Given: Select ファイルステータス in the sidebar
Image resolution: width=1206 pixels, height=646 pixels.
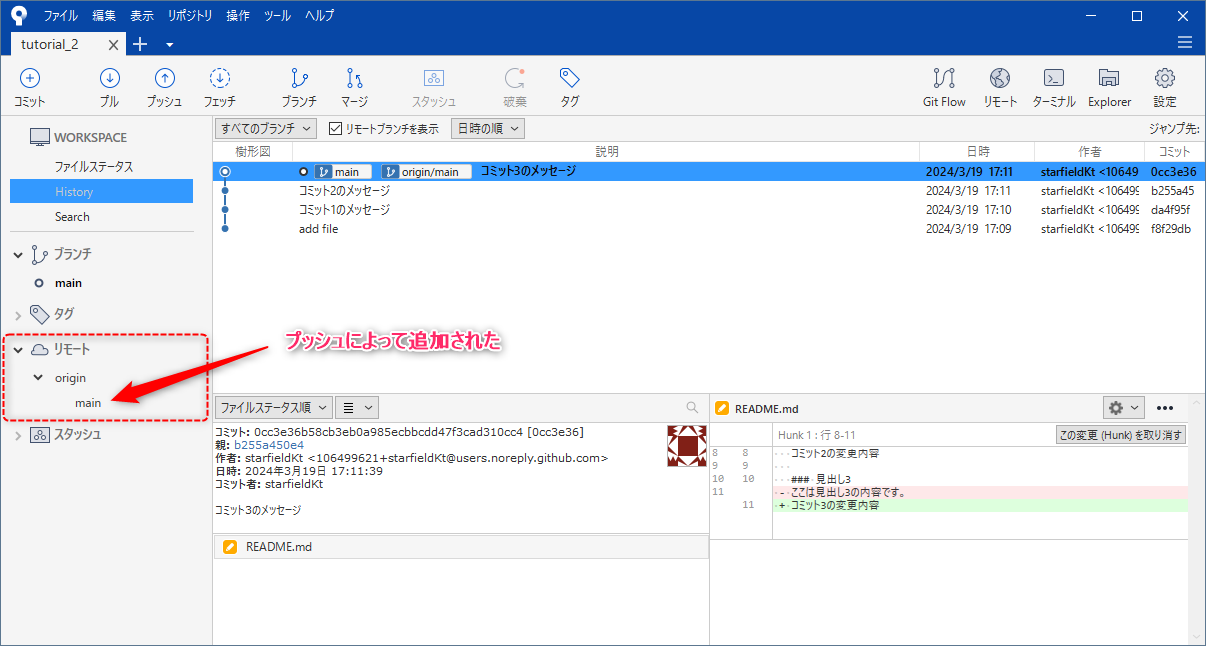Looking at the screenshot, I should click(94, 167).
